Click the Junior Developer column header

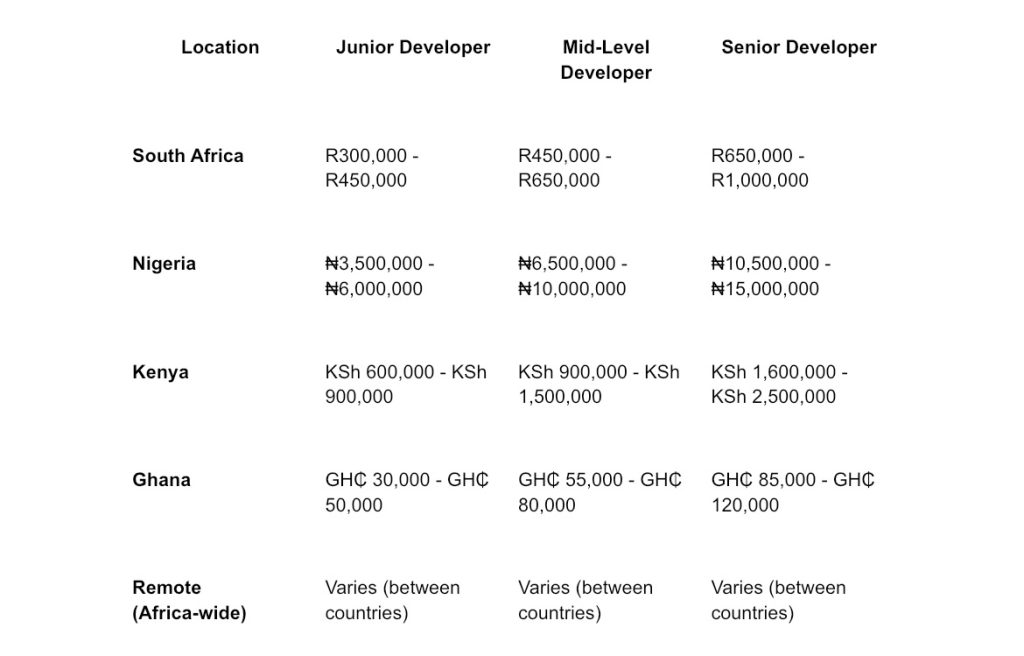tap(413, 47)
